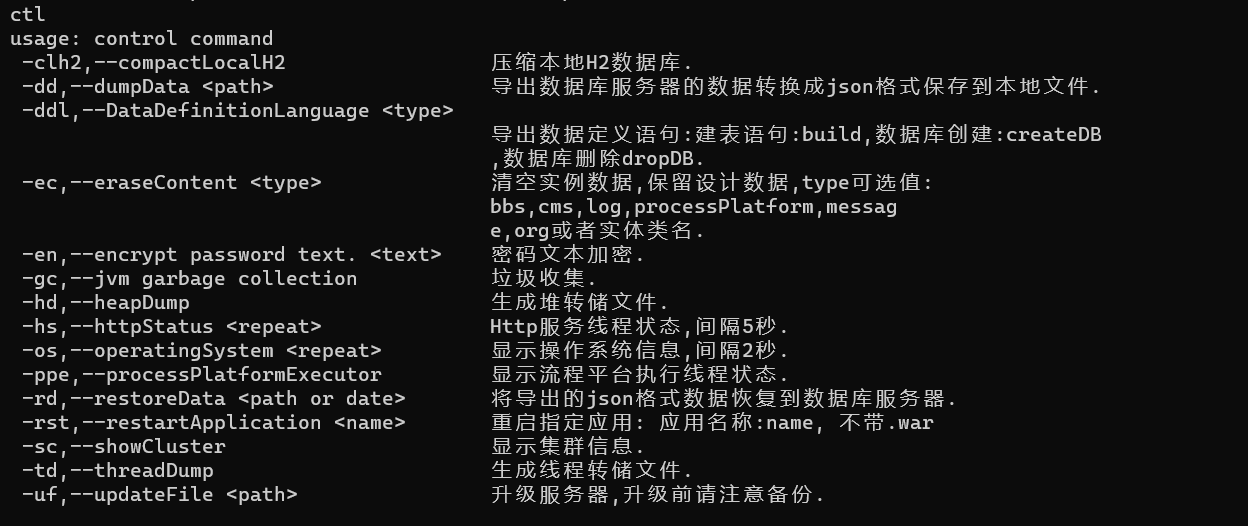The image size is (1248, 526).
Task: Click the -ec,--eraseContent <type> option
Action: [172, 183]
